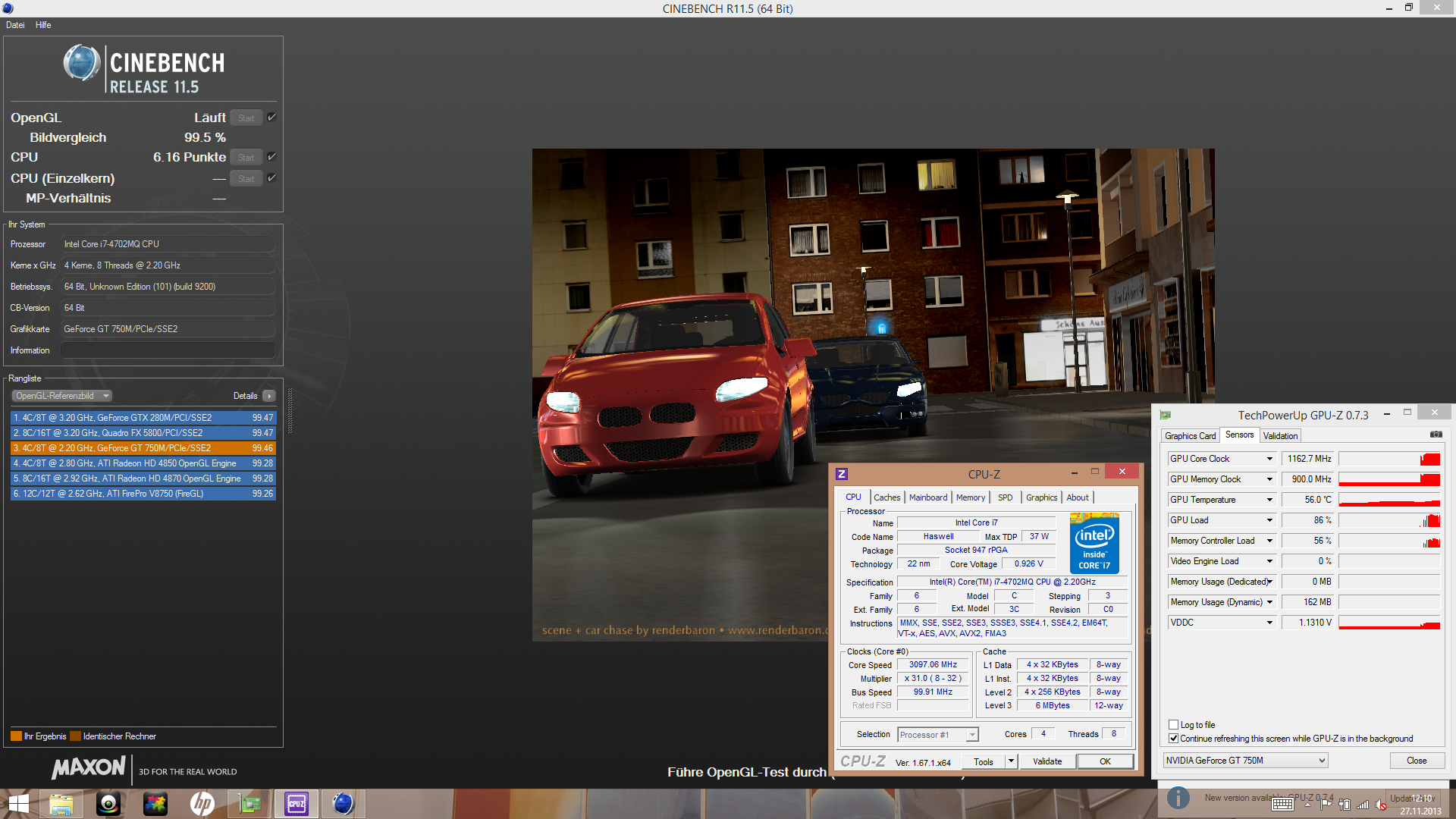Click the GPU-Z screenshot camera icon
Screen dimensions: 1456x819
tap(1436, 435)
